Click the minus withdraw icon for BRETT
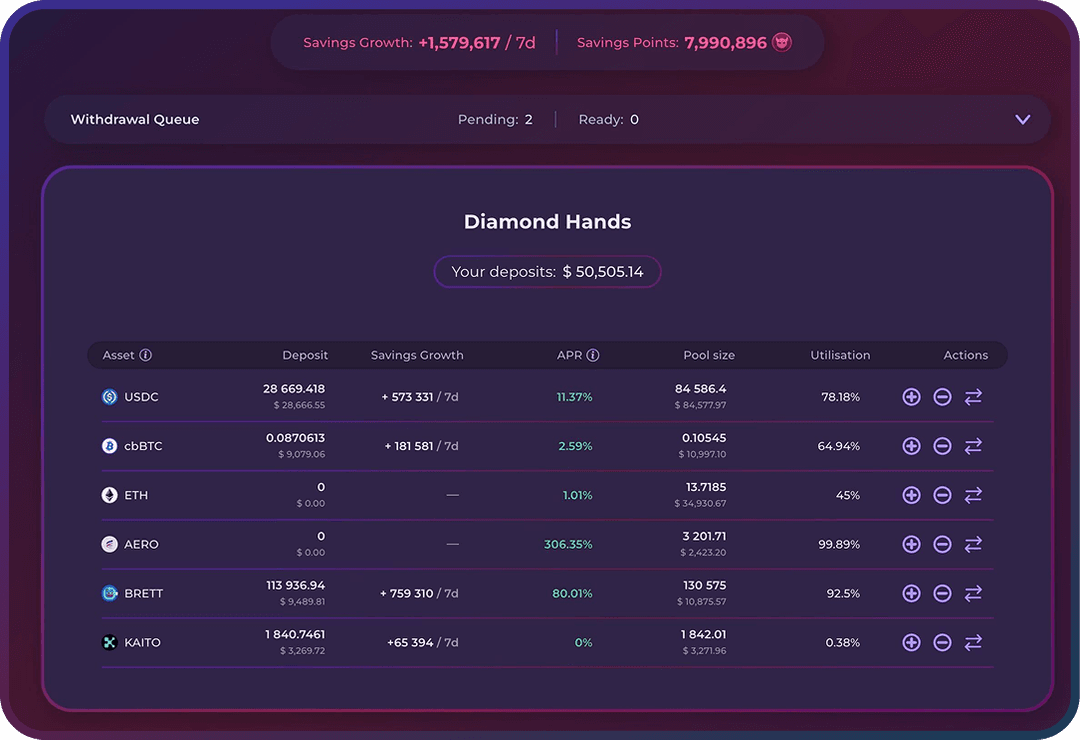This screenshot has height=740, width=1080. point(942,593)
